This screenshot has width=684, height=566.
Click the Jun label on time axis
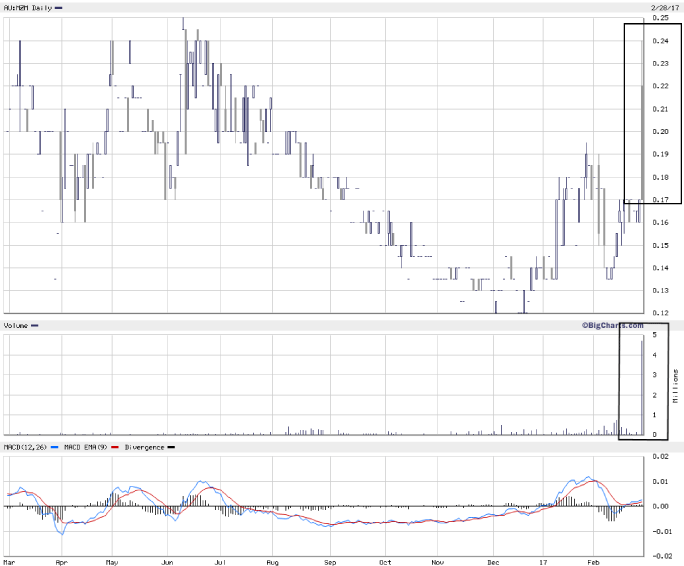tap(166, 561)
